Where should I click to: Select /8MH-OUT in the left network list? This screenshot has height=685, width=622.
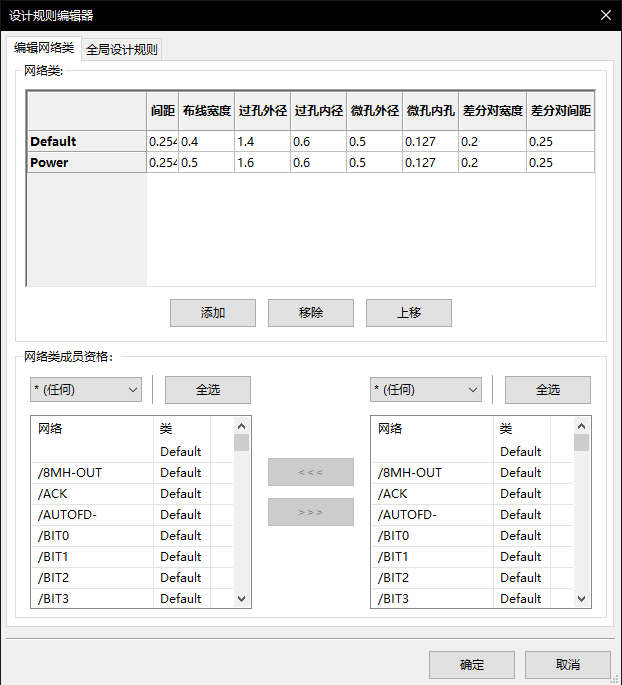coord(132,473)
